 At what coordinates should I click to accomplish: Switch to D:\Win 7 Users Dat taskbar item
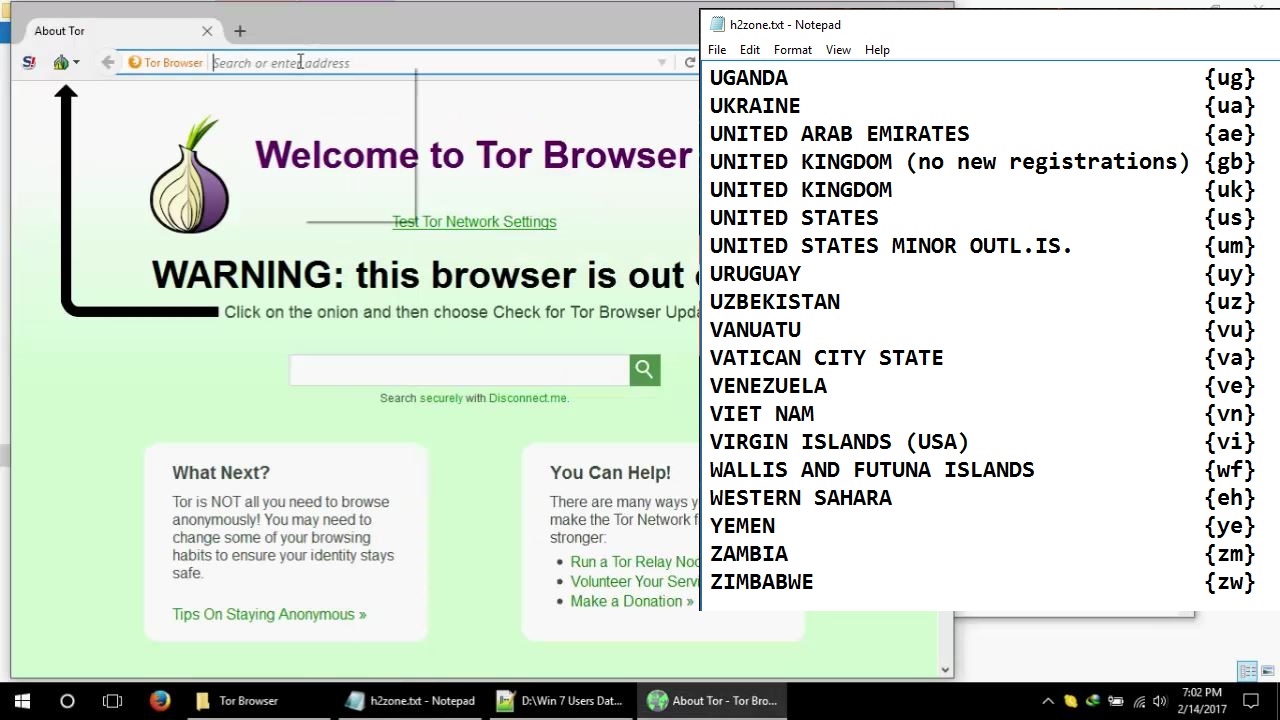561,701
